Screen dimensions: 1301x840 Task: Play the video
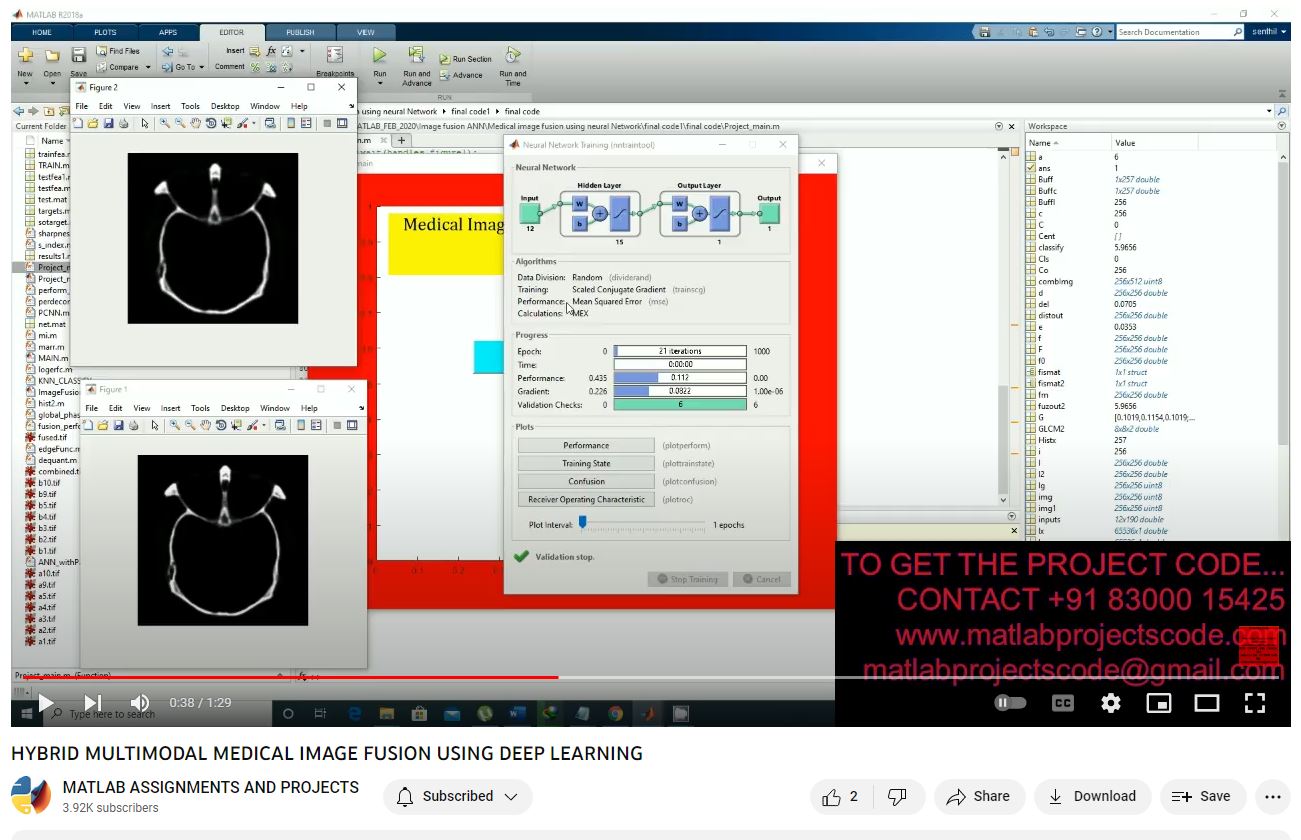(45, 703)
